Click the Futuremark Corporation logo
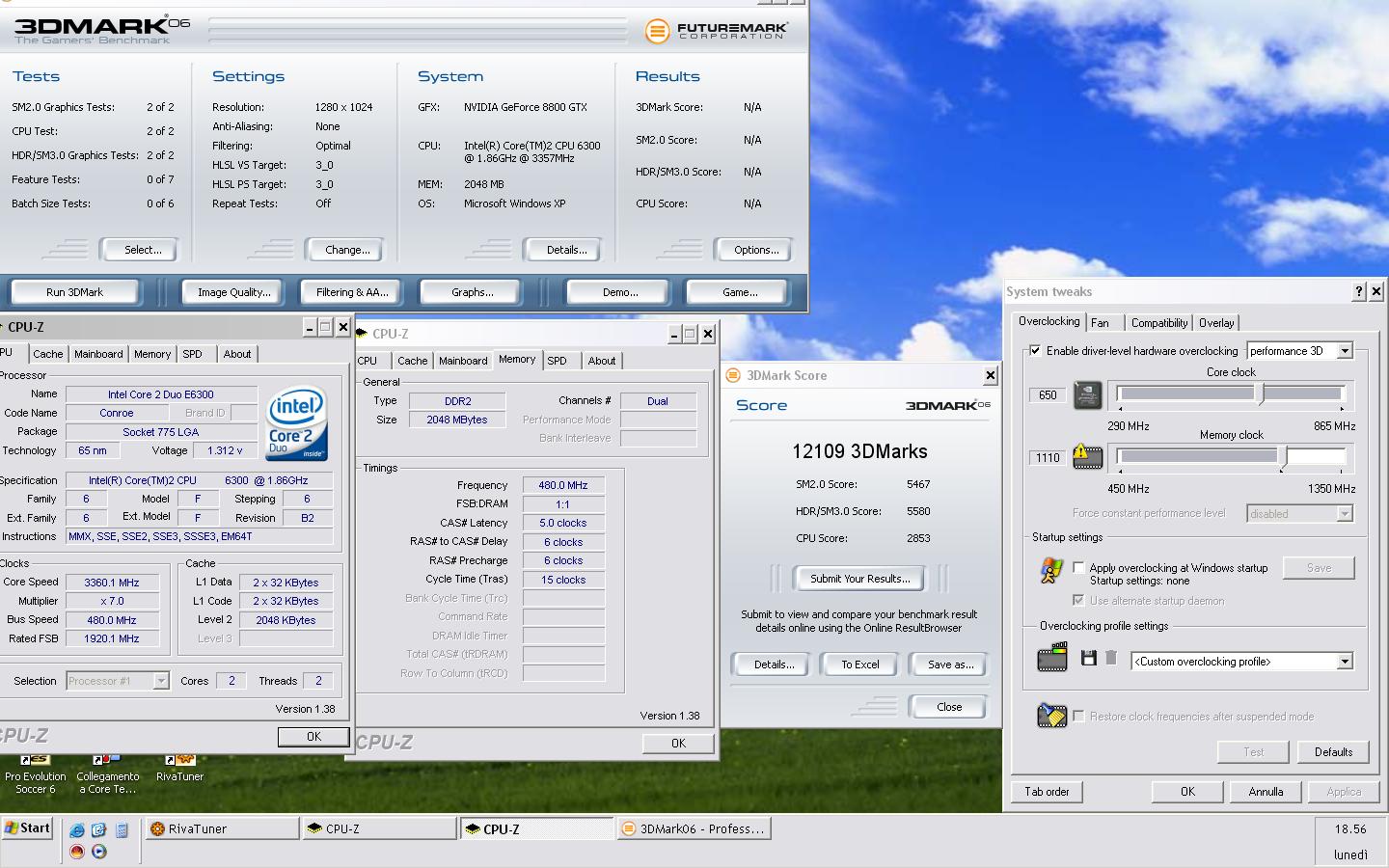Viewport: 1389px width, 868px height. (716, 31)
